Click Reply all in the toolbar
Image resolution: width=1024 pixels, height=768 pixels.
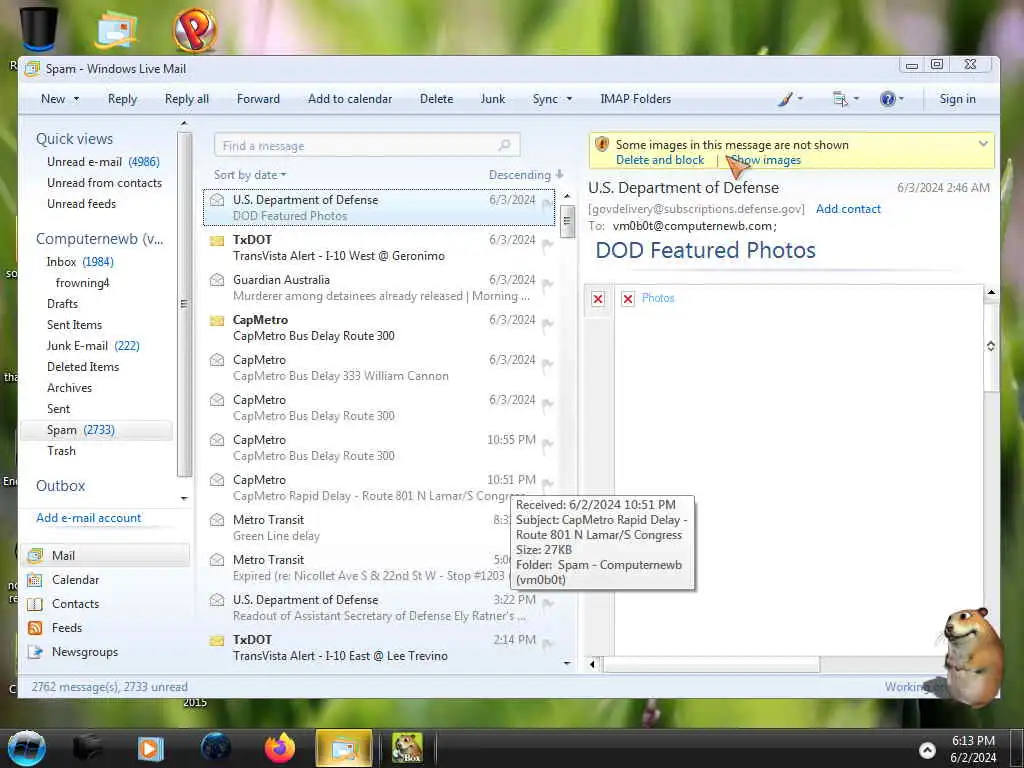(187, 99)
